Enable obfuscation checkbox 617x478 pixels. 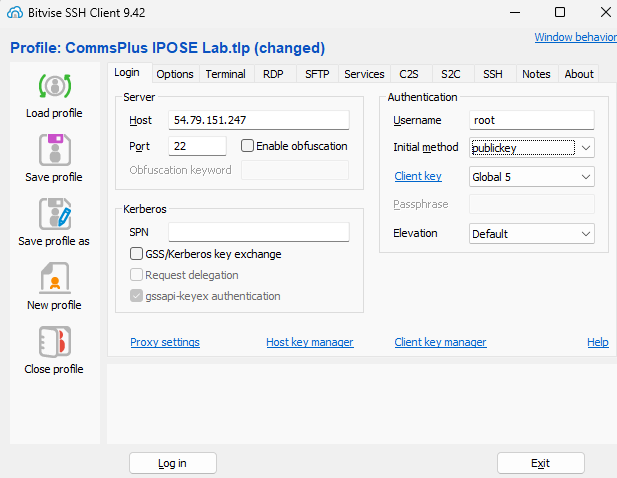coord(247,146)
